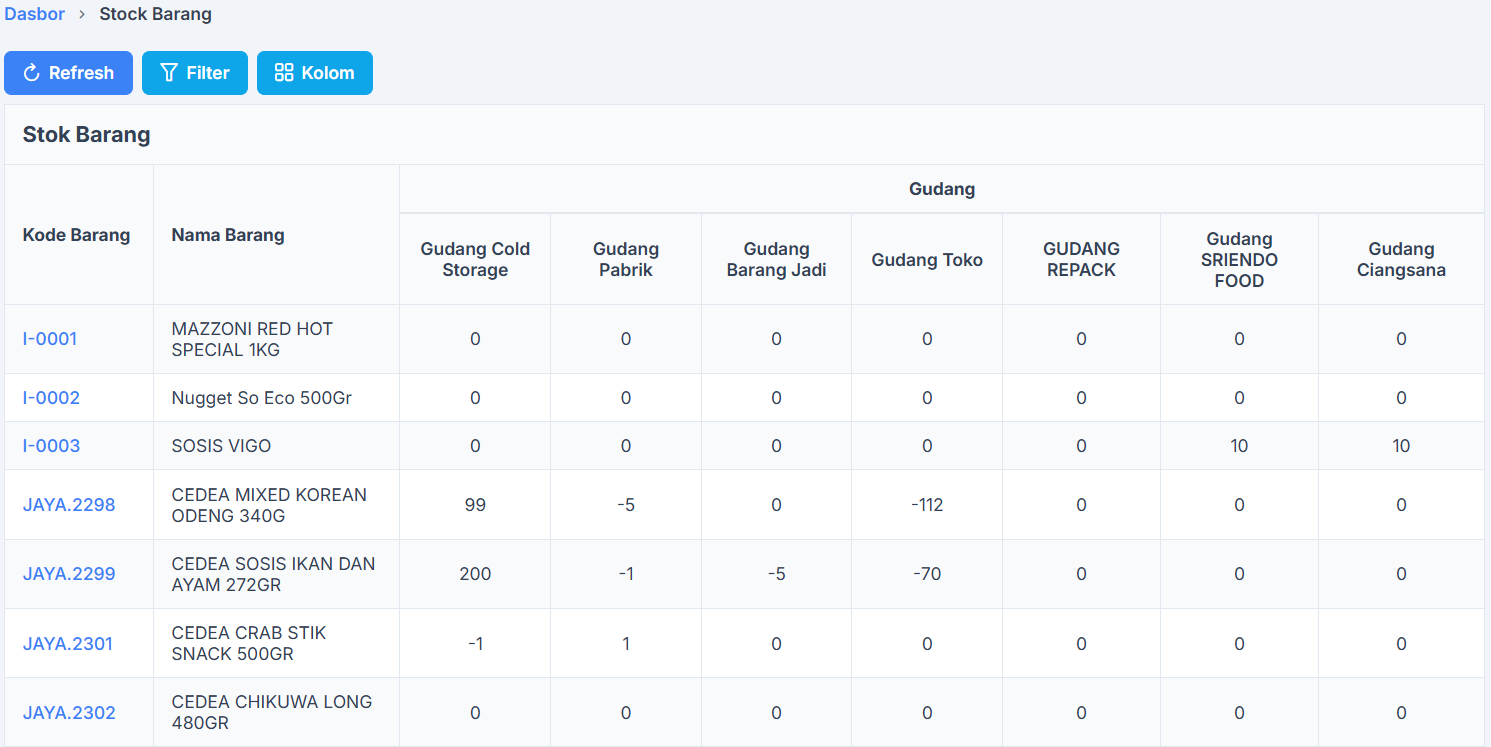Viewport: 1491px width, 747px height.
Task: Click the Kode Barang column header
Action: click(x=77, y=235)
